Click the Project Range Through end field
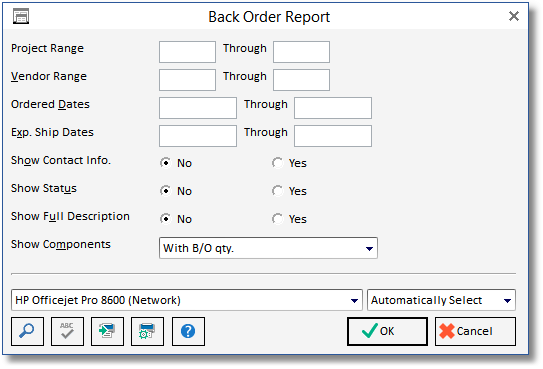543x369 pixels. click(x=301, y=52)
